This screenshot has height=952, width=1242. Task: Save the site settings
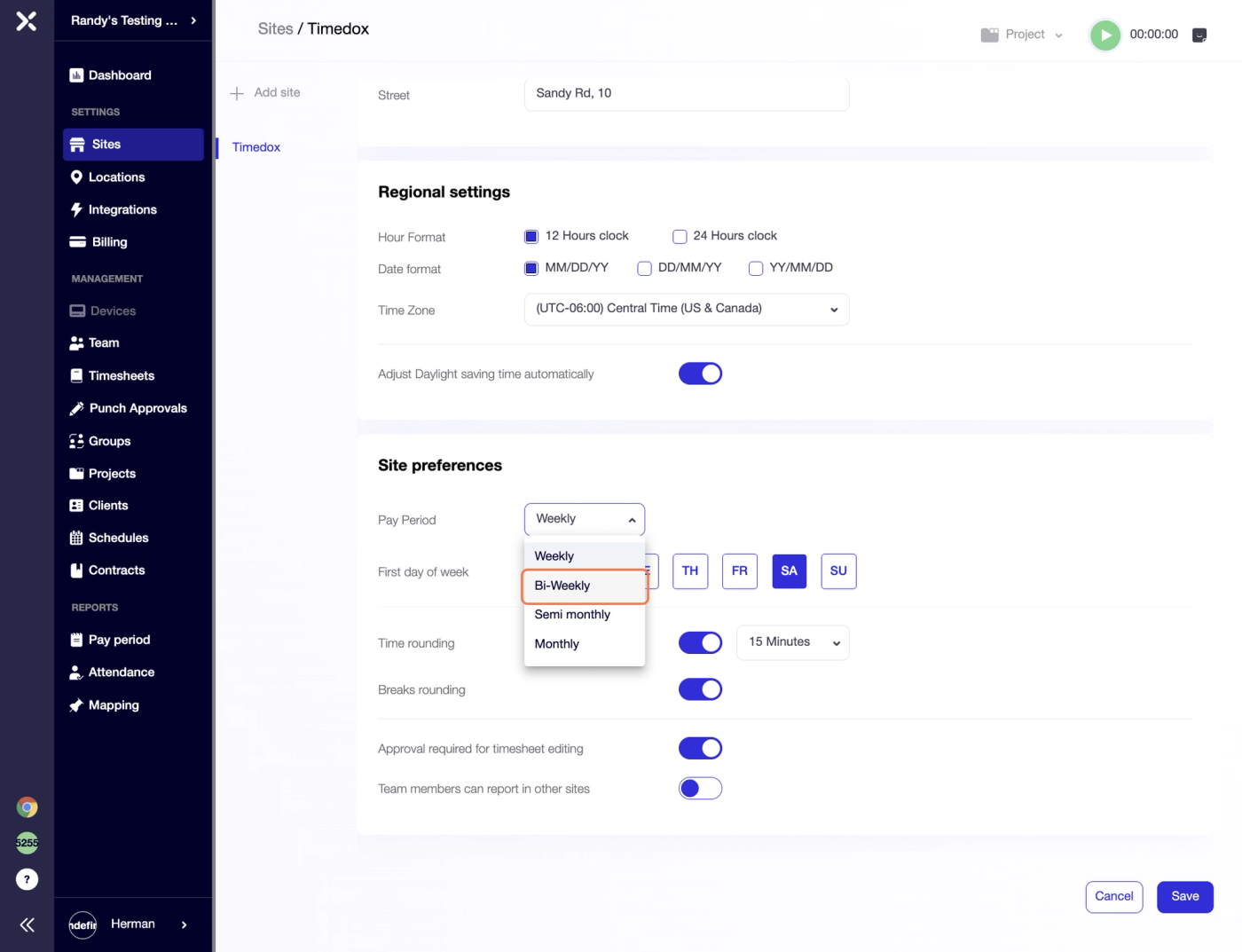pos(1184,897)
